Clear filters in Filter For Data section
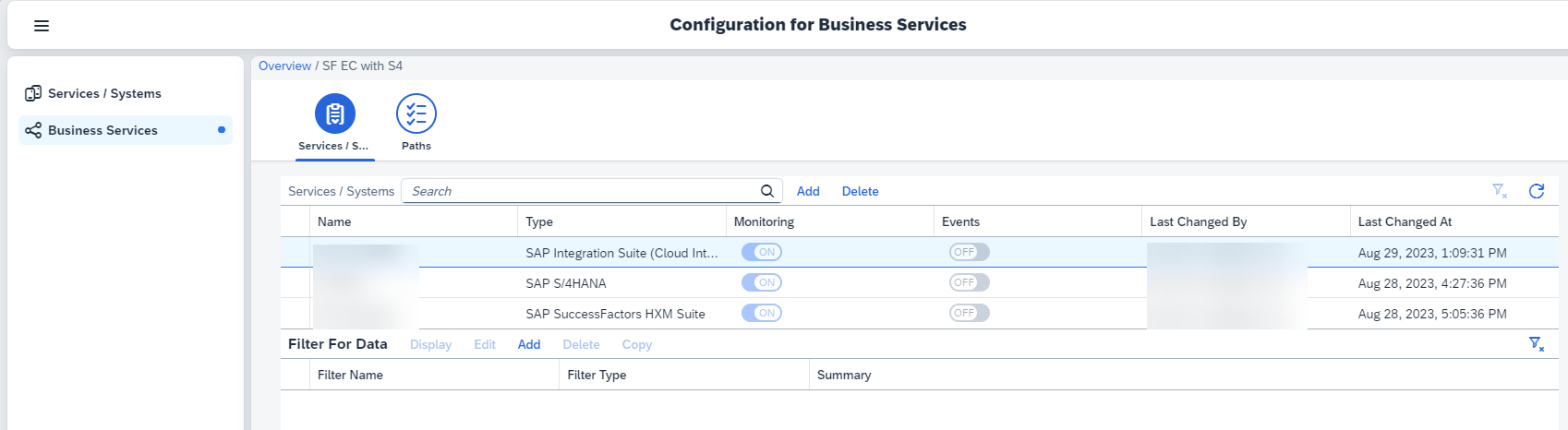 point(1537,344)
